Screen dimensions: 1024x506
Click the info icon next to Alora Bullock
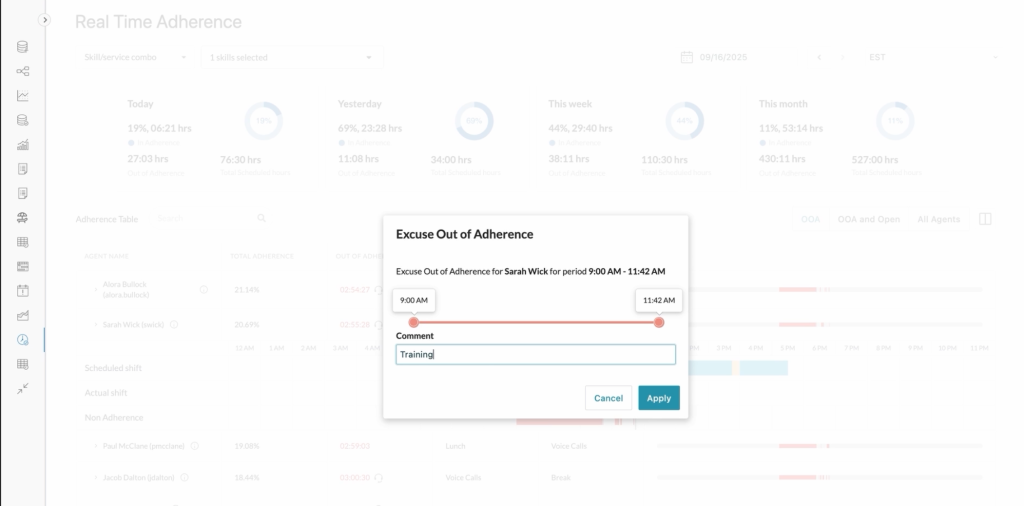(x=203, y=290)
